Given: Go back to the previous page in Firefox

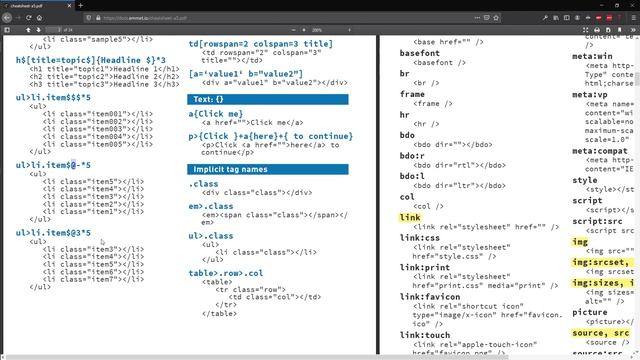Looking at the screenshot, I should point(7,18).
